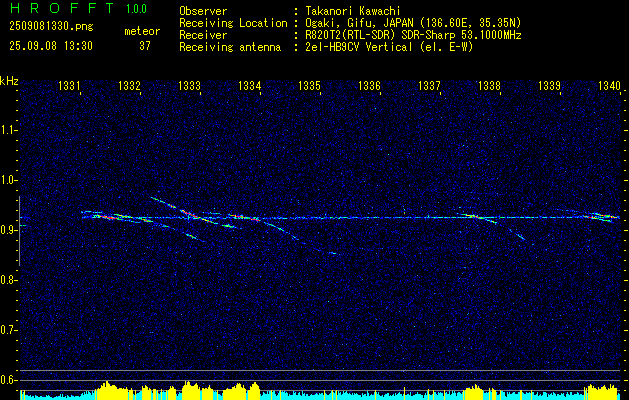This screenshot has height=400, width=629.
Task: Click the 1334 time axis label
Action: [x=250, y=85]
